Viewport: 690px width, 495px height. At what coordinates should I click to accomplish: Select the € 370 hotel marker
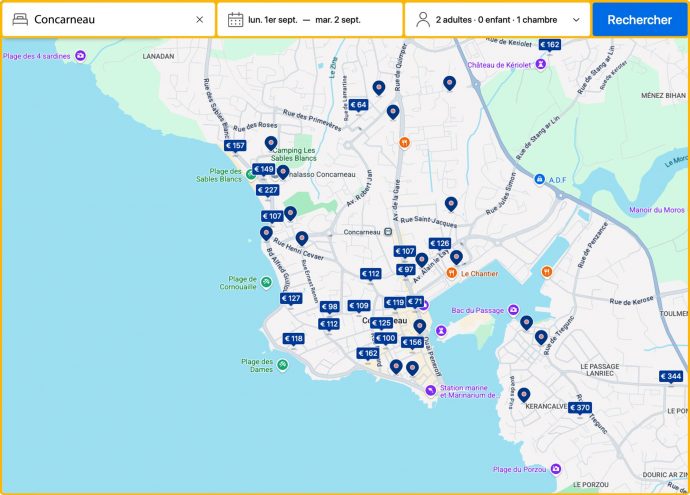(x=579, y=407)
